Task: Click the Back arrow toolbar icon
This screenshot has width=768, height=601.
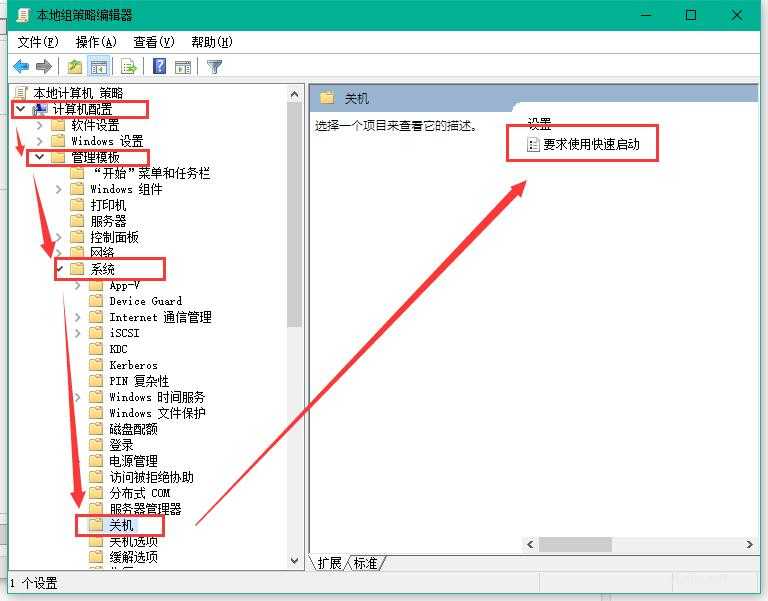Action: (x=21, y=66)
